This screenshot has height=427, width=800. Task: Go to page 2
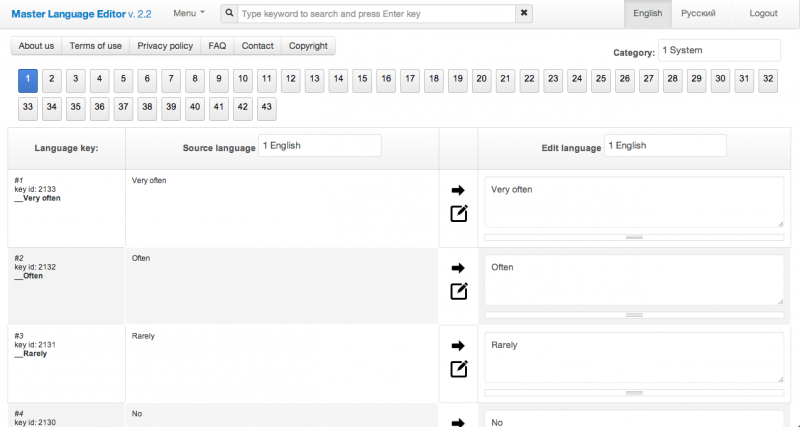click(52, 81)
